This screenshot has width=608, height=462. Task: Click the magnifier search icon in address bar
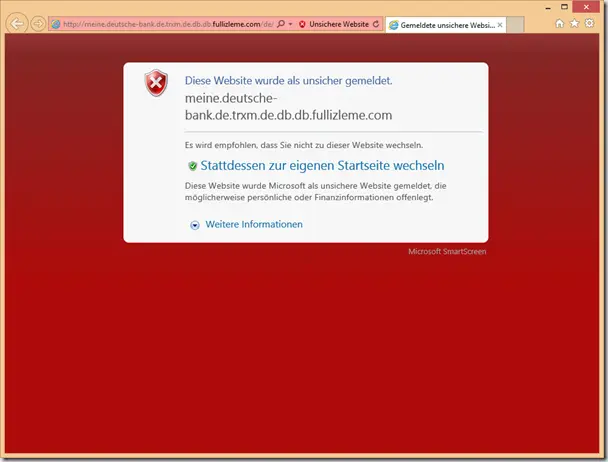tap(281, 24)
